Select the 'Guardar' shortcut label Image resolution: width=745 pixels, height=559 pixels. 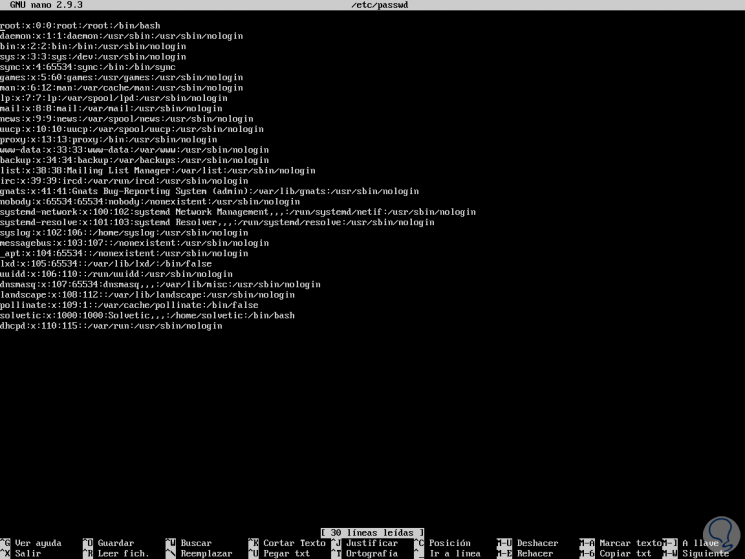115,543
